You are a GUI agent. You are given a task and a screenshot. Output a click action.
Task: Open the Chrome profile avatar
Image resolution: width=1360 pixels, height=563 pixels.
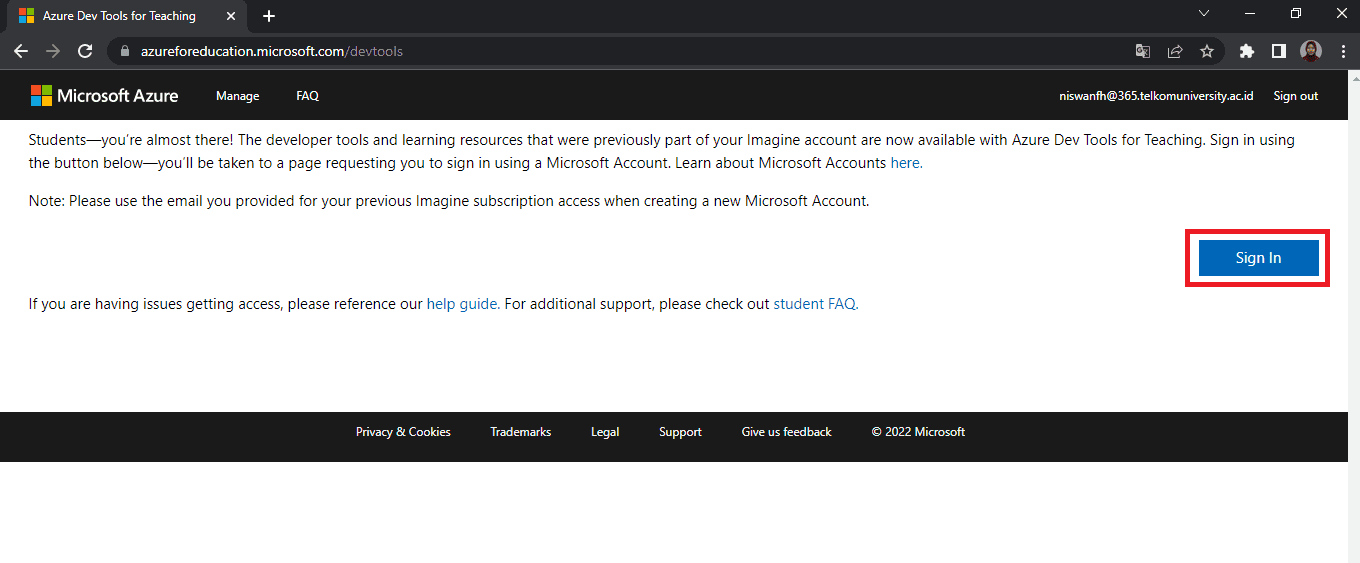[x=1311, y=51]
